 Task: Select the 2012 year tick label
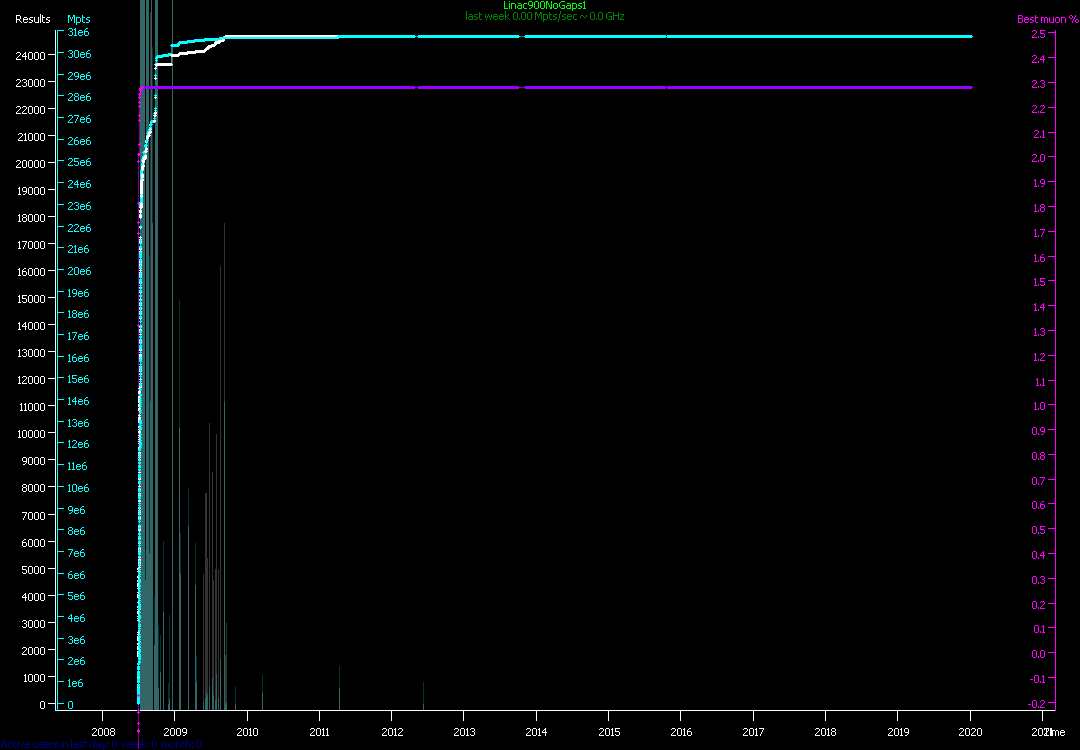pos(391,732)
